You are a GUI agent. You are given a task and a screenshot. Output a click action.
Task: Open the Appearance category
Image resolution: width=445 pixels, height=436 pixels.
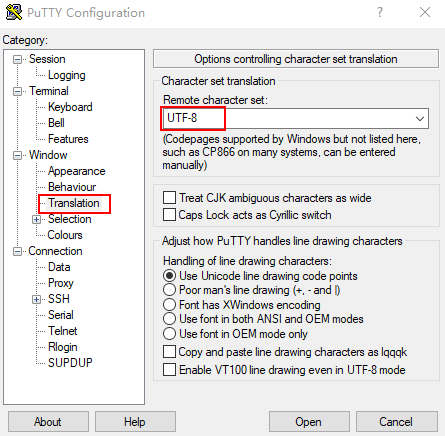point(77,171)
